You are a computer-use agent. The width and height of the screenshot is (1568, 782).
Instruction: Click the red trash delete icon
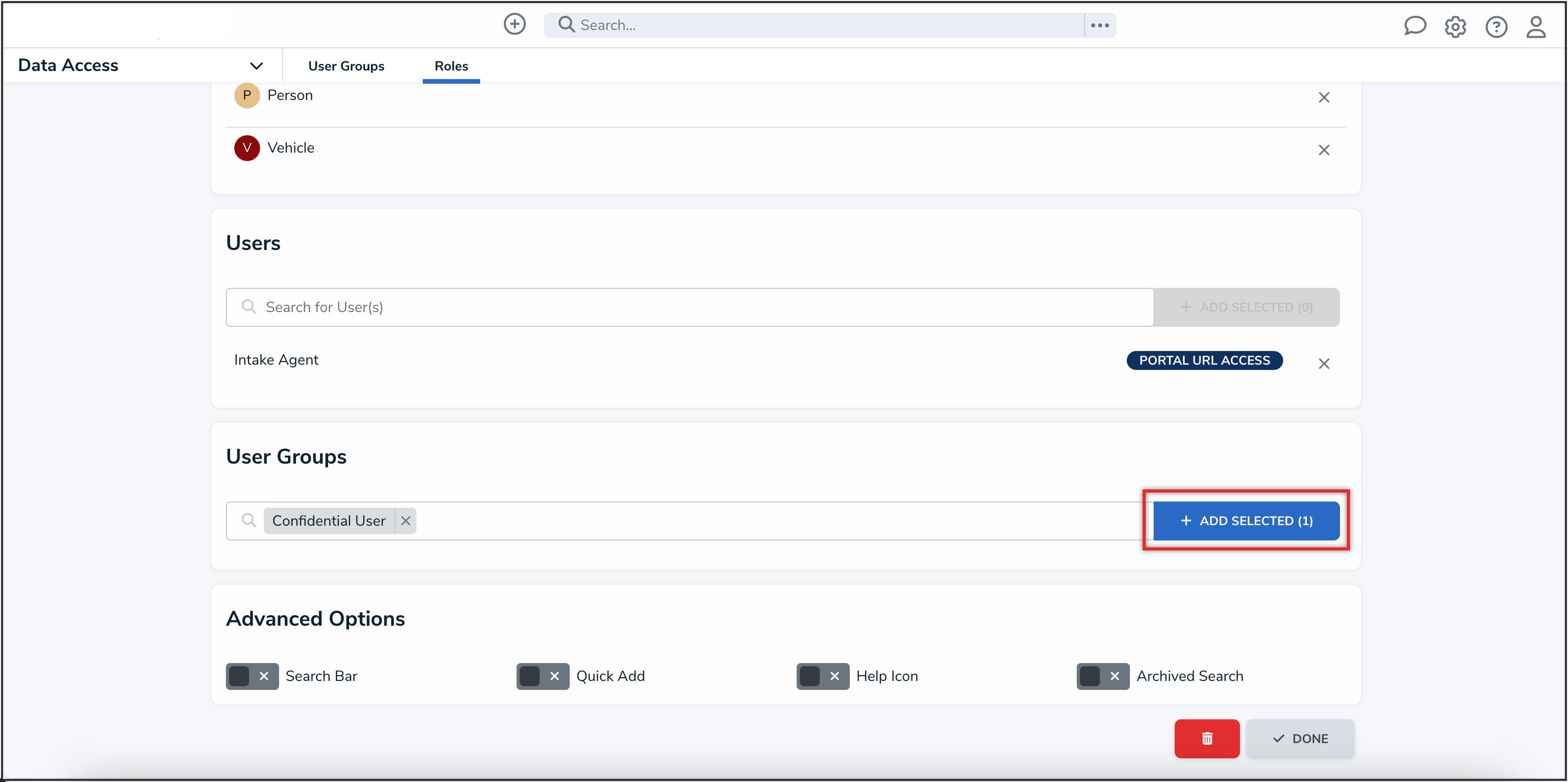(1206, 738)
